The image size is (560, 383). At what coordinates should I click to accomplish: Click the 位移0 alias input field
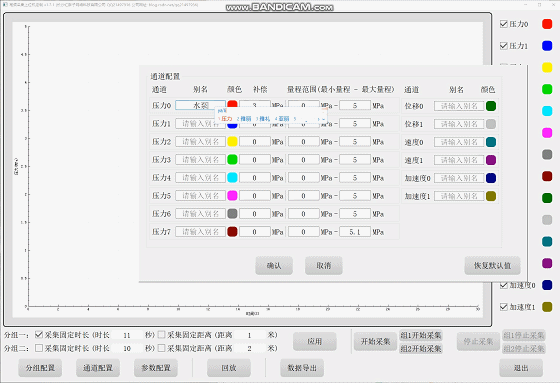tap(459, 106)
